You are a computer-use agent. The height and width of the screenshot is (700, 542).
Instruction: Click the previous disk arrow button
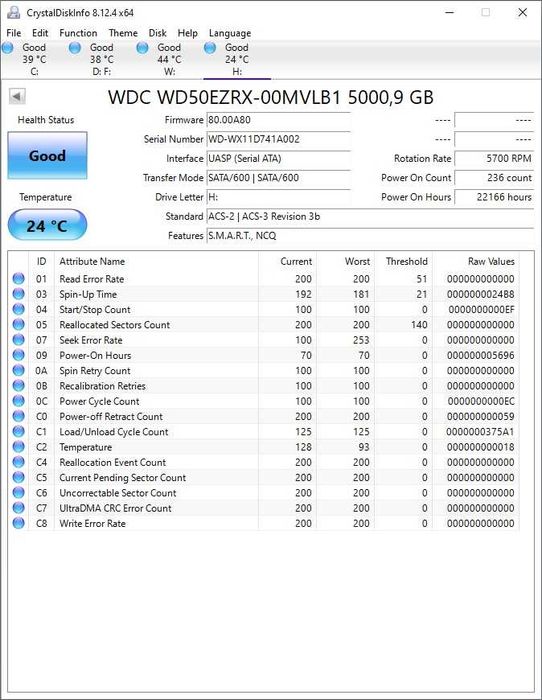[x=17, y=96]
